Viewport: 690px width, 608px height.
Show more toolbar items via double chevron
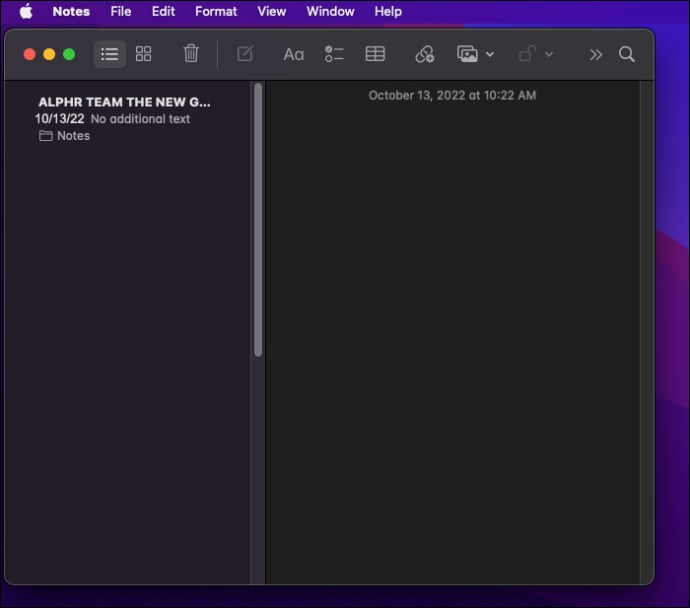pos(595,55)
